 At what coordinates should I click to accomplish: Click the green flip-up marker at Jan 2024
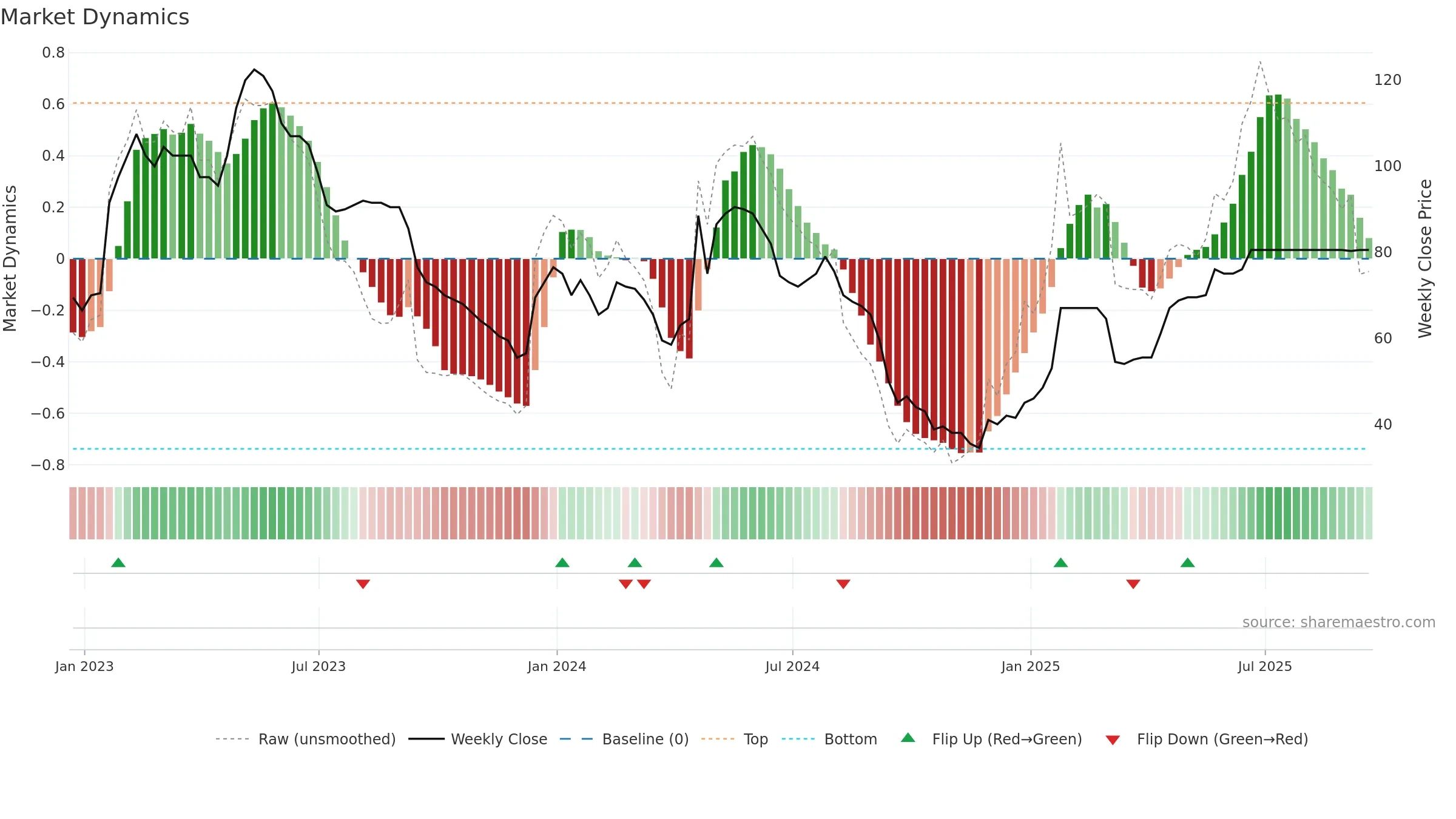[x=562, y=562]
